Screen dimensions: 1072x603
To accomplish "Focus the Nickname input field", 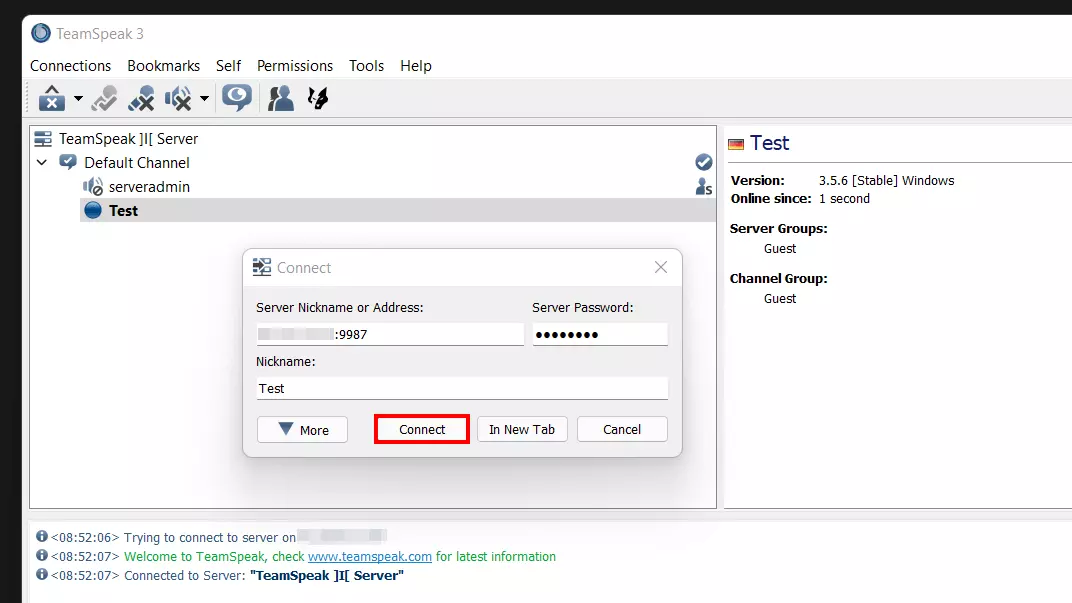I will tap(461, 388).
